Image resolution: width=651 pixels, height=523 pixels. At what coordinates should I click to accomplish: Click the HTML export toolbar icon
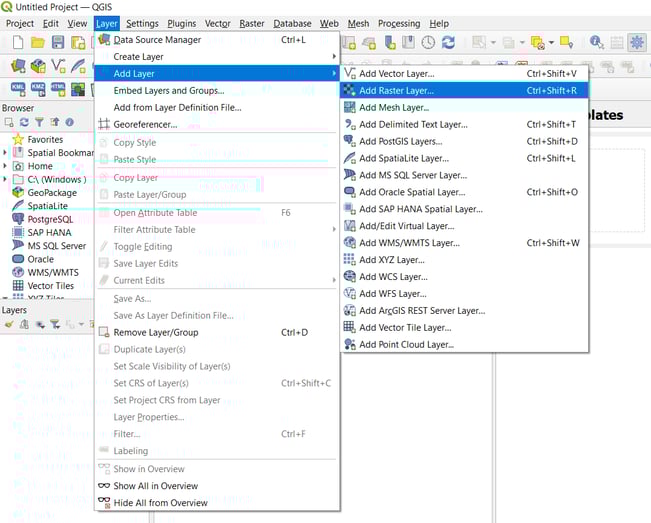58,89
